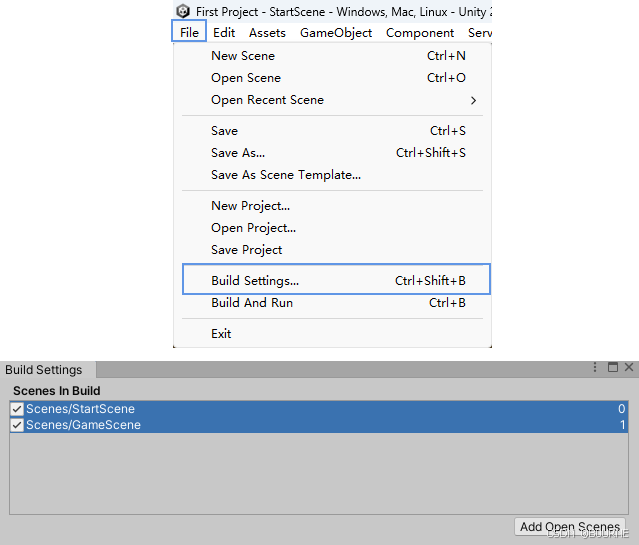The height and width of the screenshot is (545, 639).
Task: Open Build Settings... from the menu
Action: [x=336, y=280]
